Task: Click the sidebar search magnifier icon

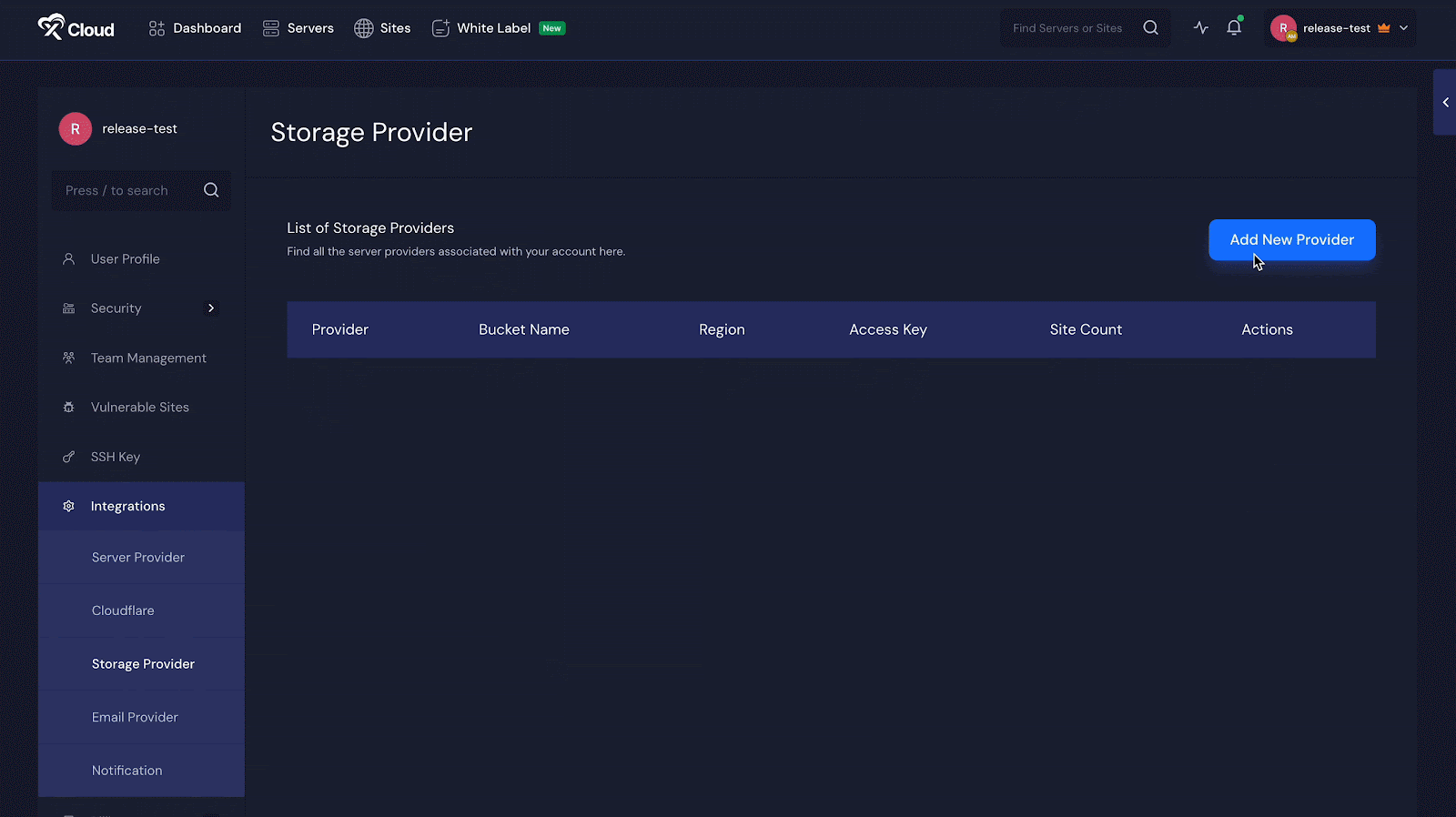Action: pyautogui.click(x=211, y=190)
